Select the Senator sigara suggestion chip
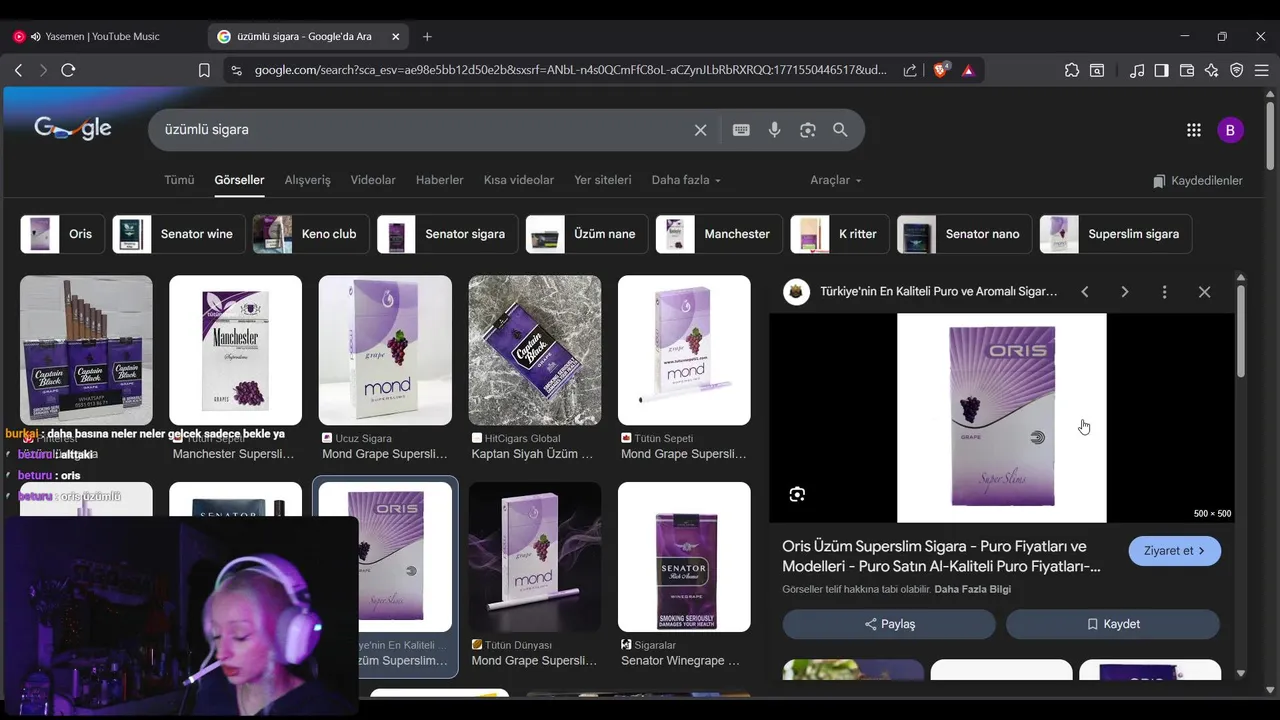 [447, 234]
